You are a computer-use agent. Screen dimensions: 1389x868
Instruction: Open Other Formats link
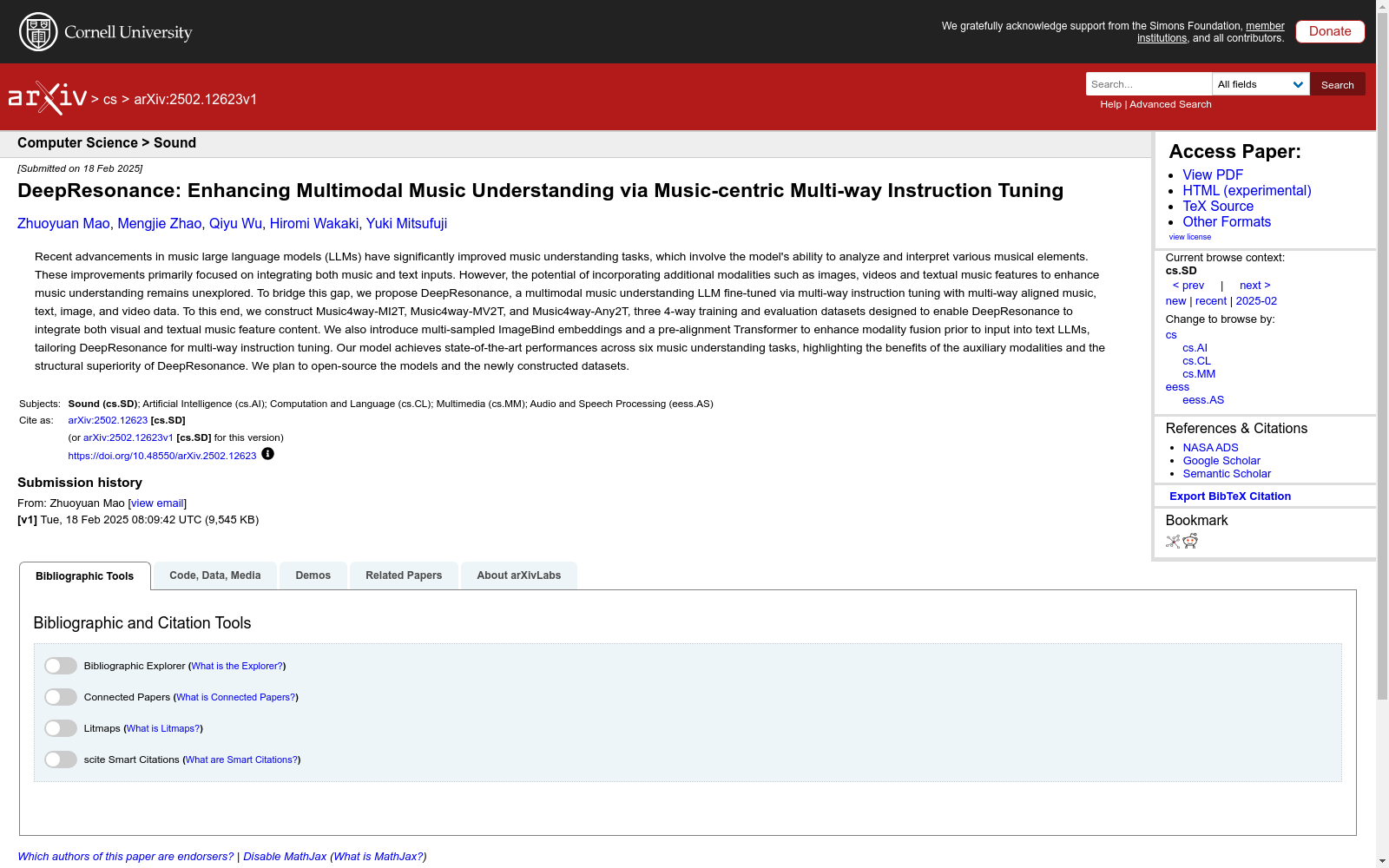pos(1227,221)
